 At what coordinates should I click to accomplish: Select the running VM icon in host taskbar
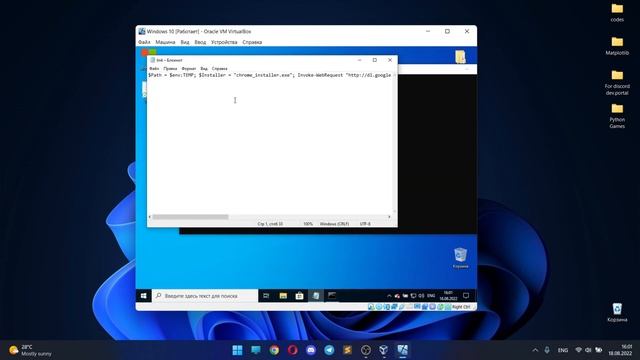402,350
